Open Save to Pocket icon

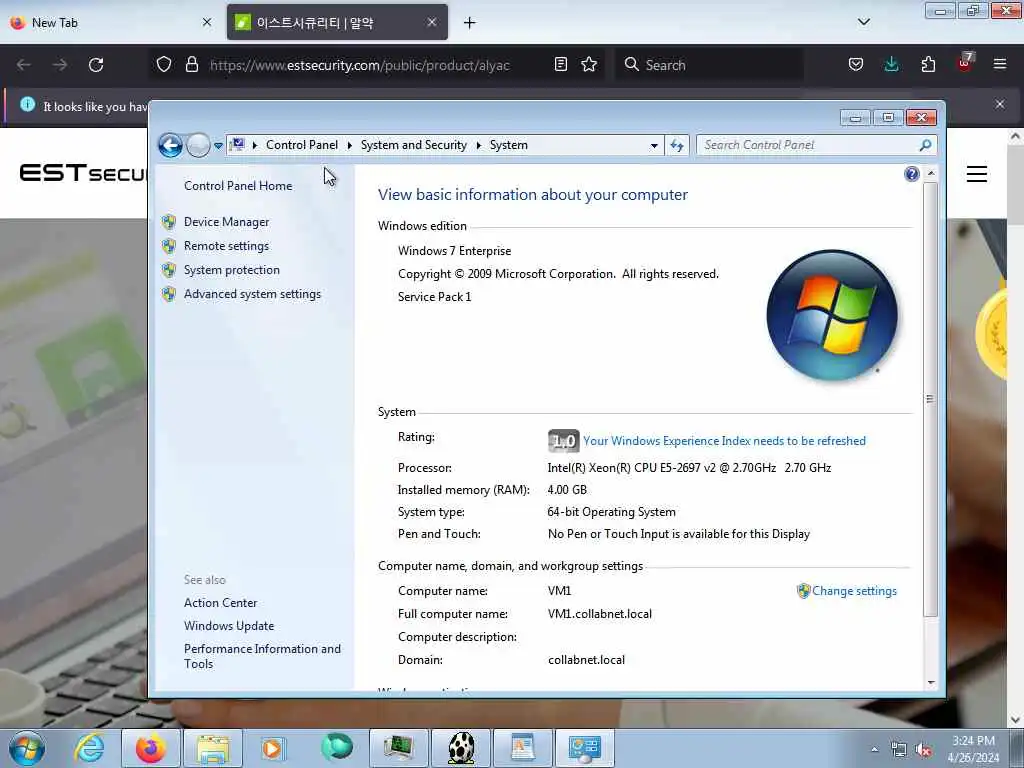pos(856,64)
